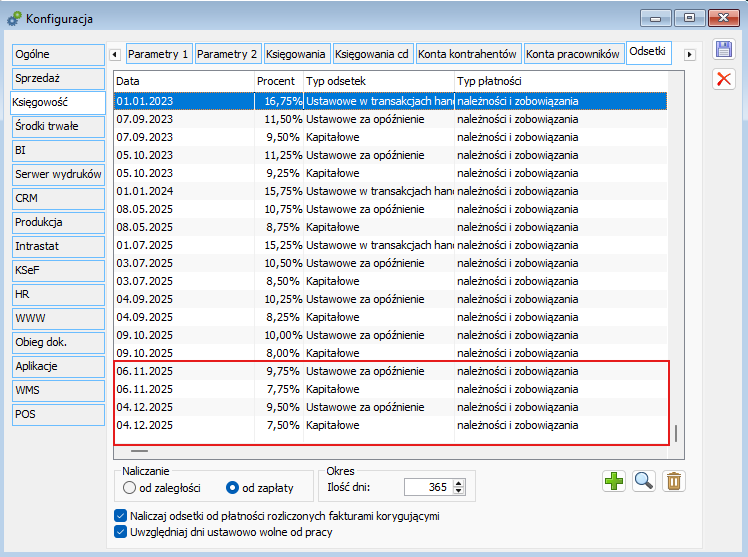Viewport: 748px width, 557px height.
Task: Add new interest rate with green plus
Action: (614, 481)
